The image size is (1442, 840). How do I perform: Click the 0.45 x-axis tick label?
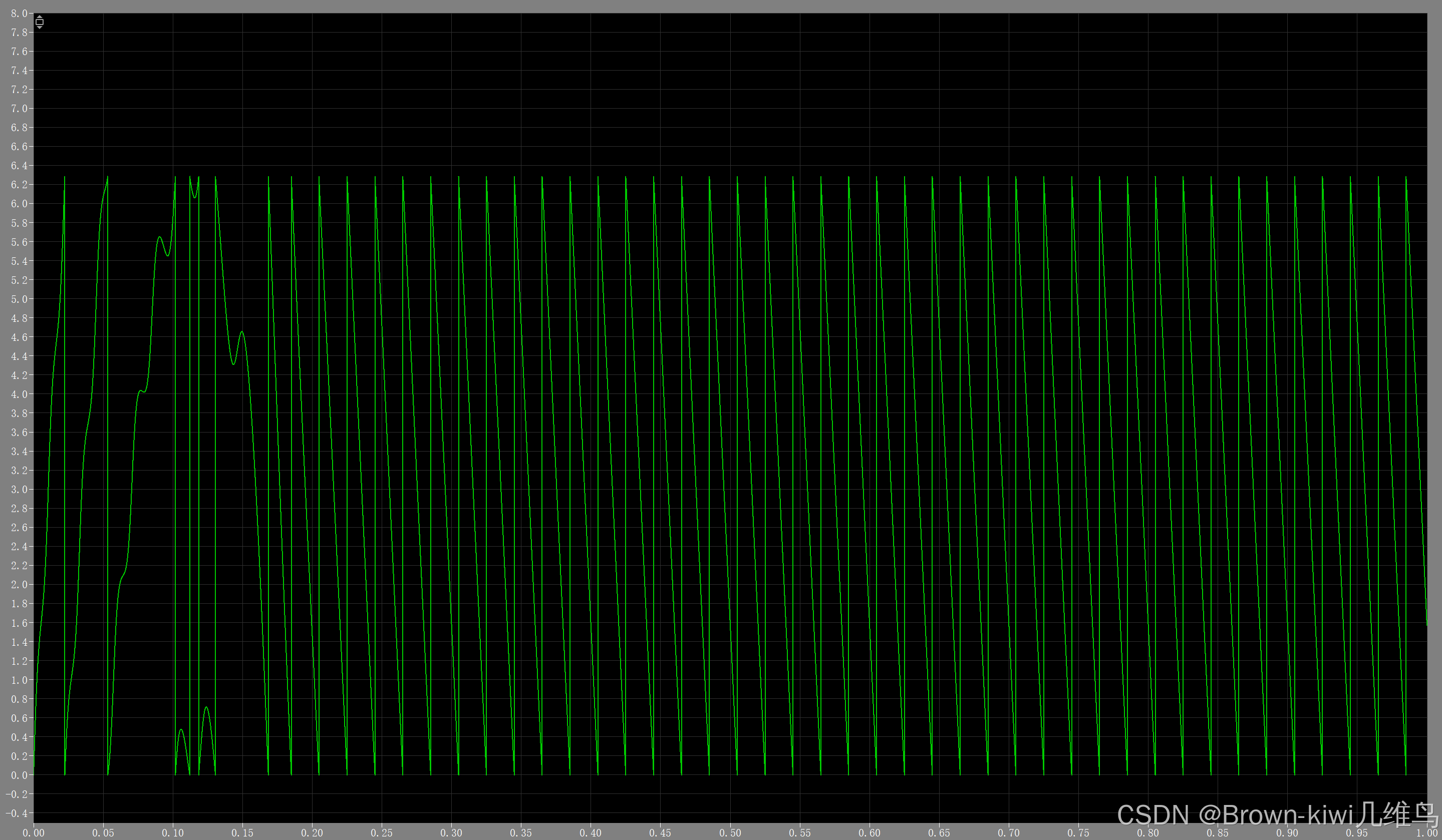[660, 832]
